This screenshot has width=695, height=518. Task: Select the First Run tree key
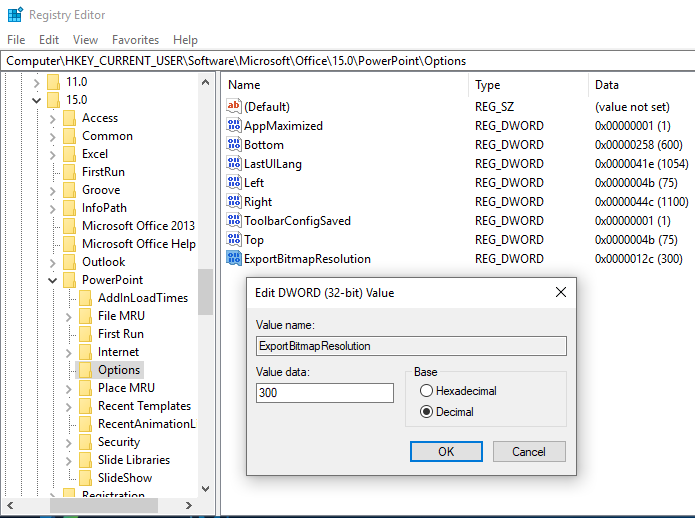[x=121, y=334]
